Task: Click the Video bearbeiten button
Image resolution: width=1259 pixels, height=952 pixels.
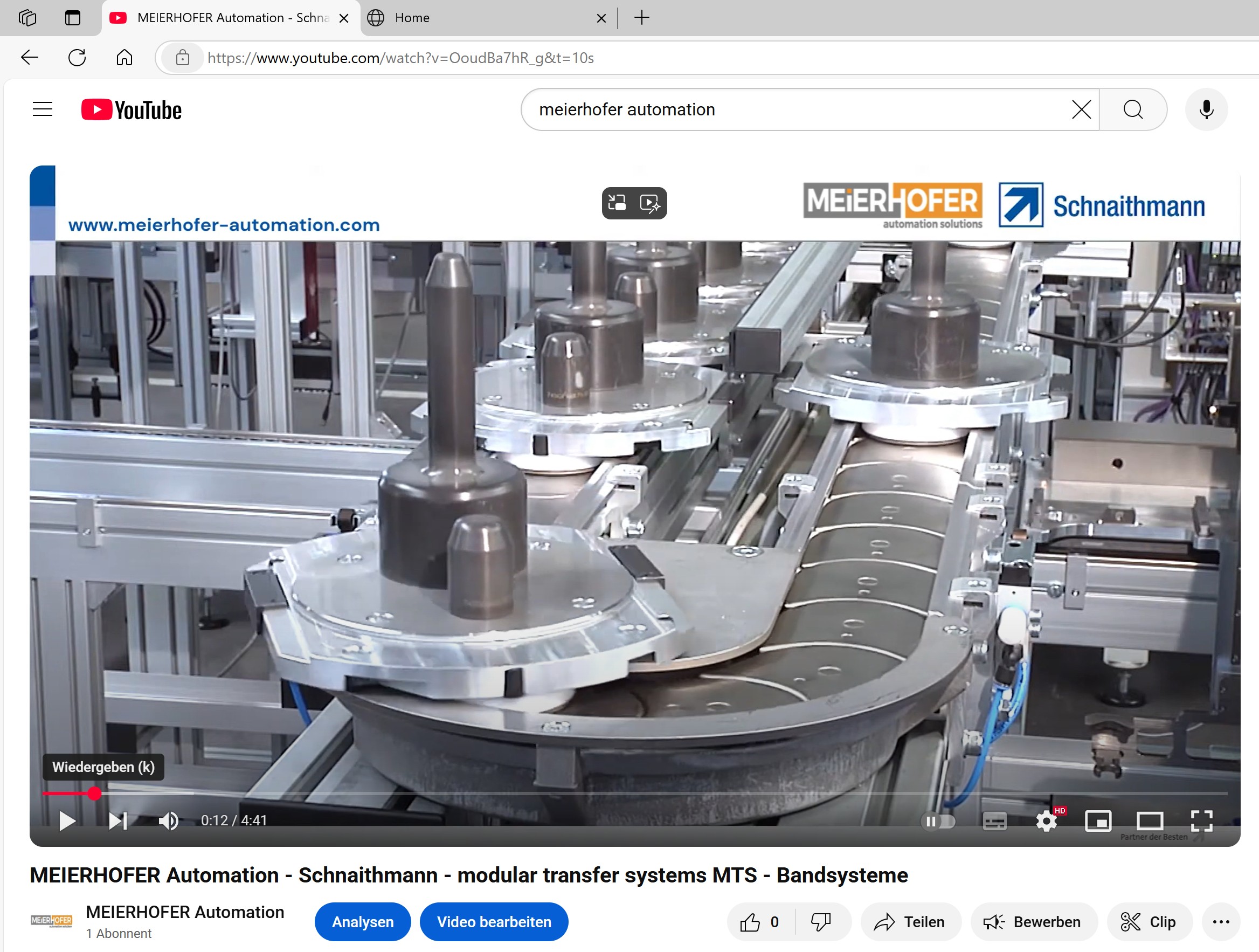Action: click(494, 922)
